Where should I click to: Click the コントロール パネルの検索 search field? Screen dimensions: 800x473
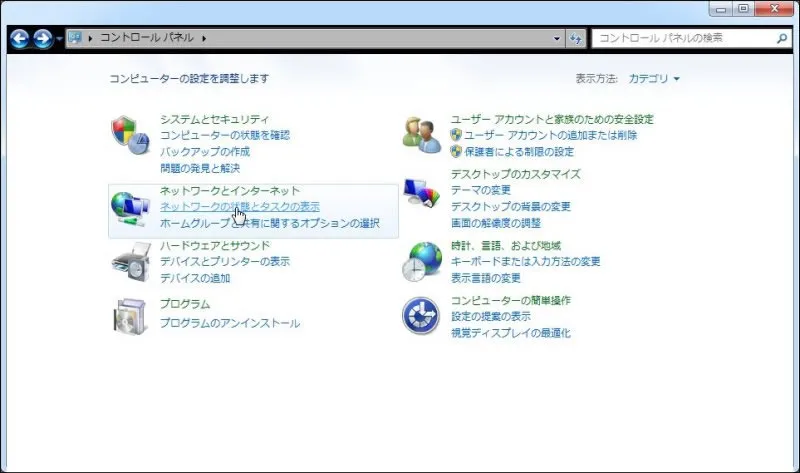(x=682, y=38)
